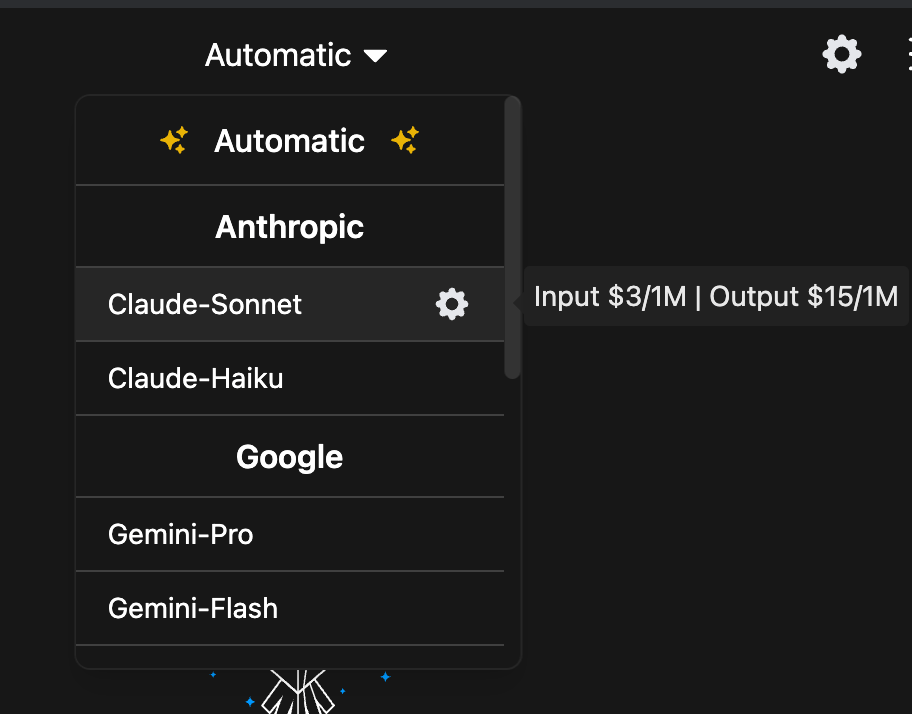Select Gemini-Pro from the list
912x714 pixels.
click(290, 534)
